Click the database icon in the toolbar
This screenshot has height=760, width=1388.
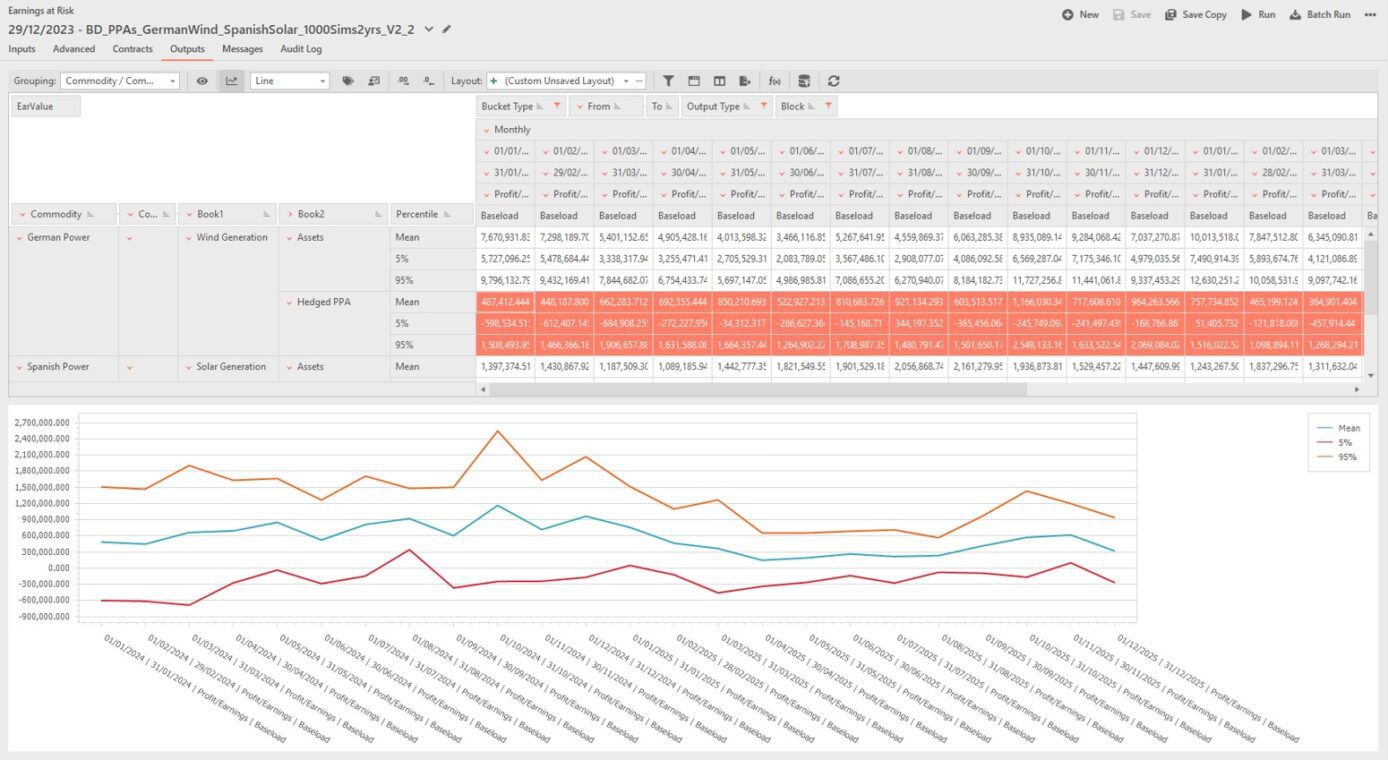coord(804,81)
